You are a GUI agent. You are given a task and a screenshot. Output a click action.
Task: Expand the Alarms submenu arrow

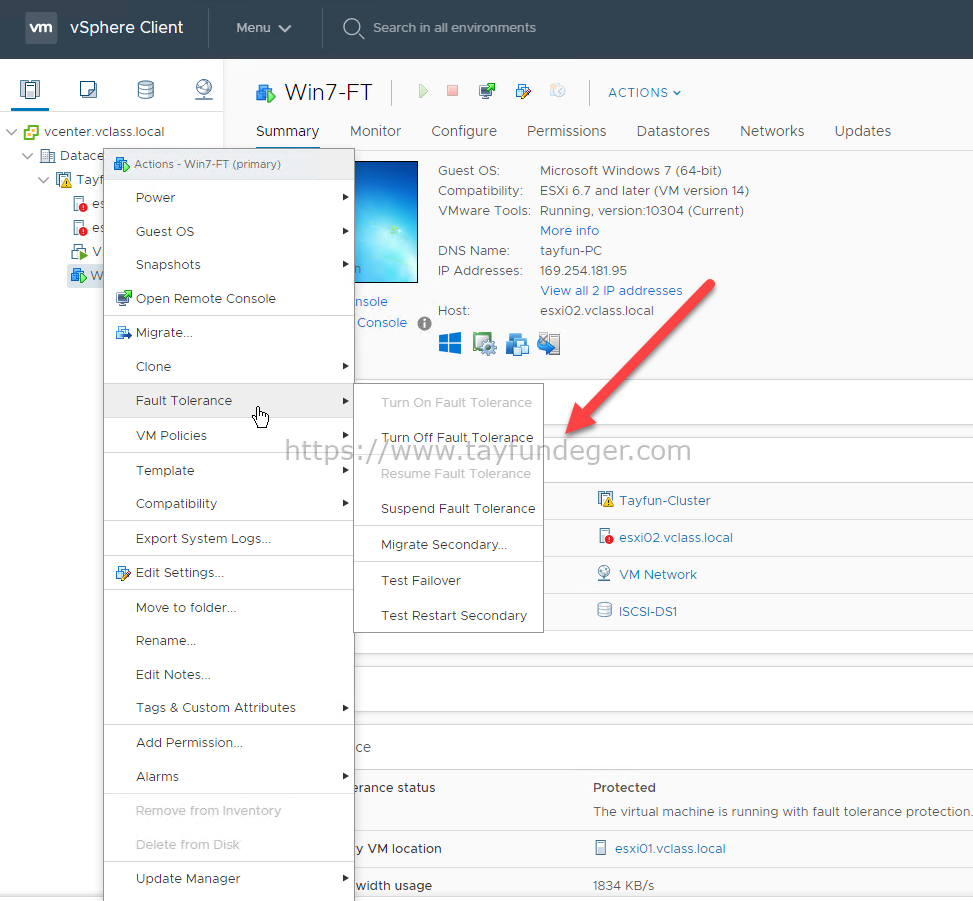pos(345,776)
